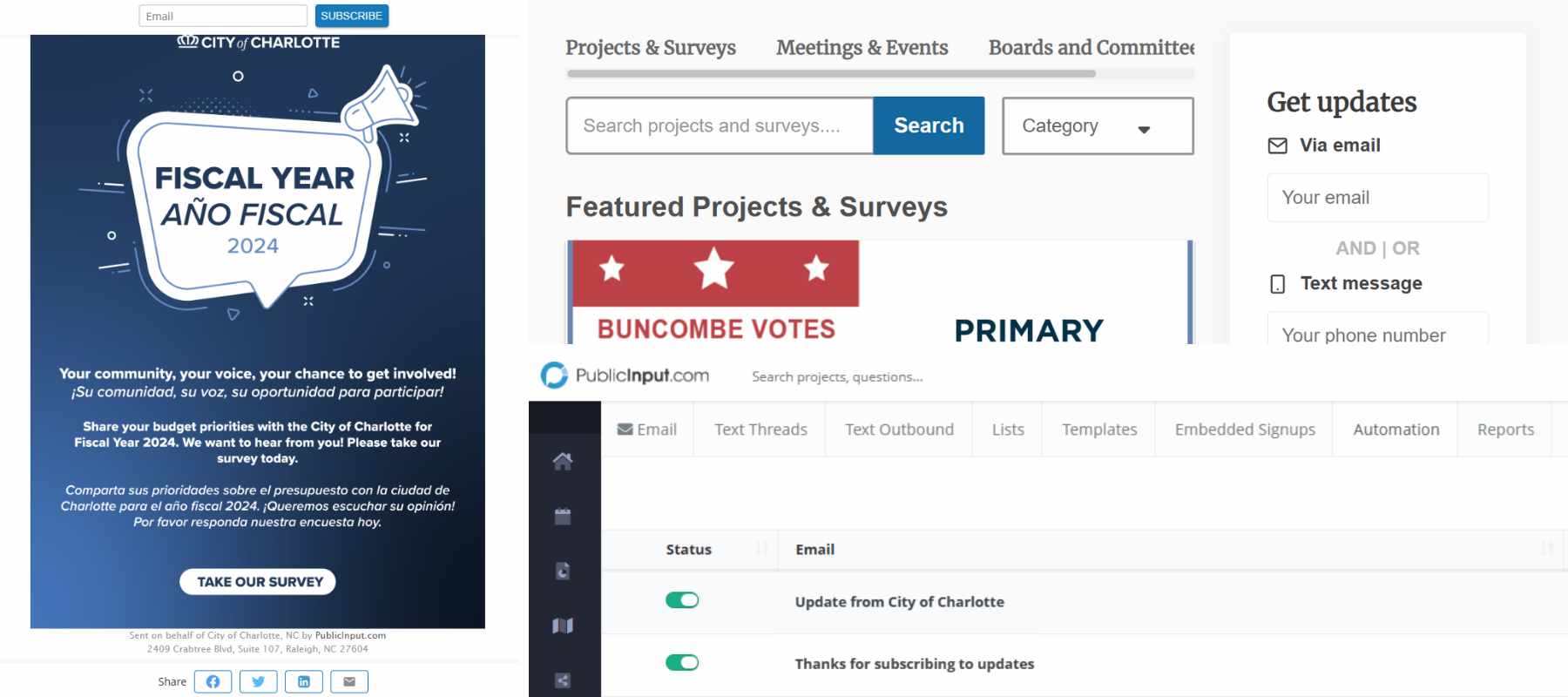Viewport: 1568px width, 697px height.
Task: Open the home icon in sidebar
Action: click(x=563, y=461)
